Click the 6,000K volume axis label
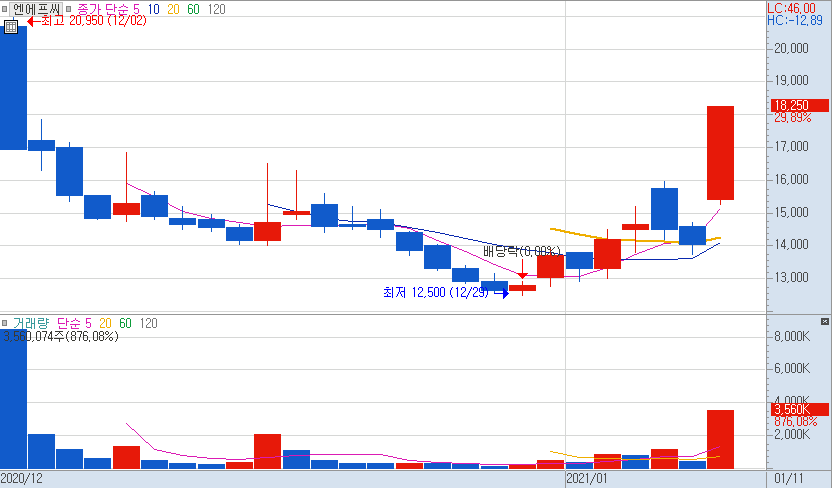The height and width of the screenshot is (488, 832). [x=792, y=369]
